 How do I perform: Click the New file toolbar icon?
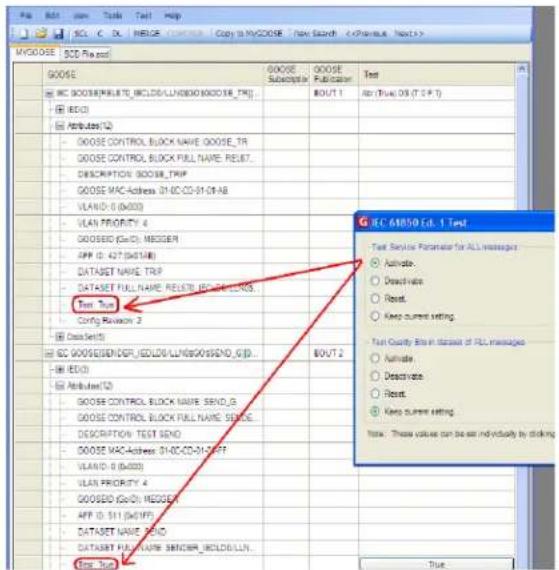click(x=23, y=34)
